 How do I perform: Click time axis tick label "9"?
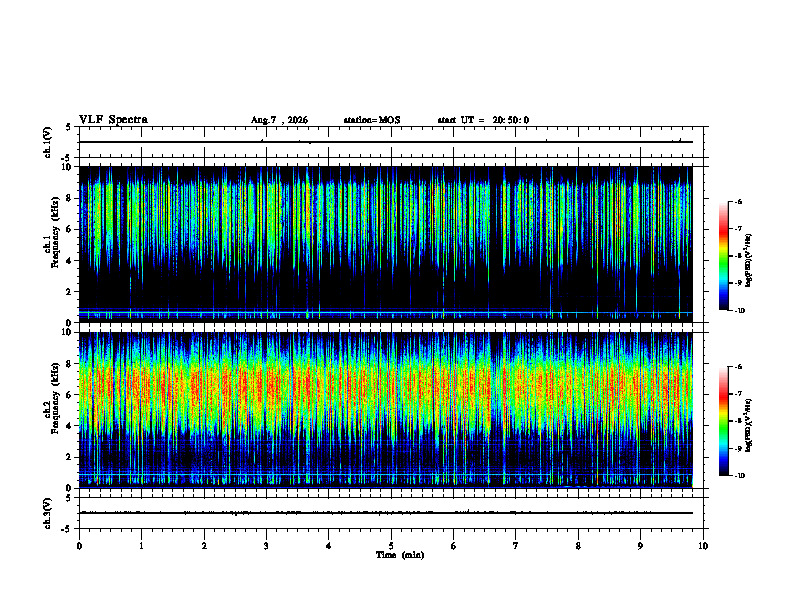[640, 546]
